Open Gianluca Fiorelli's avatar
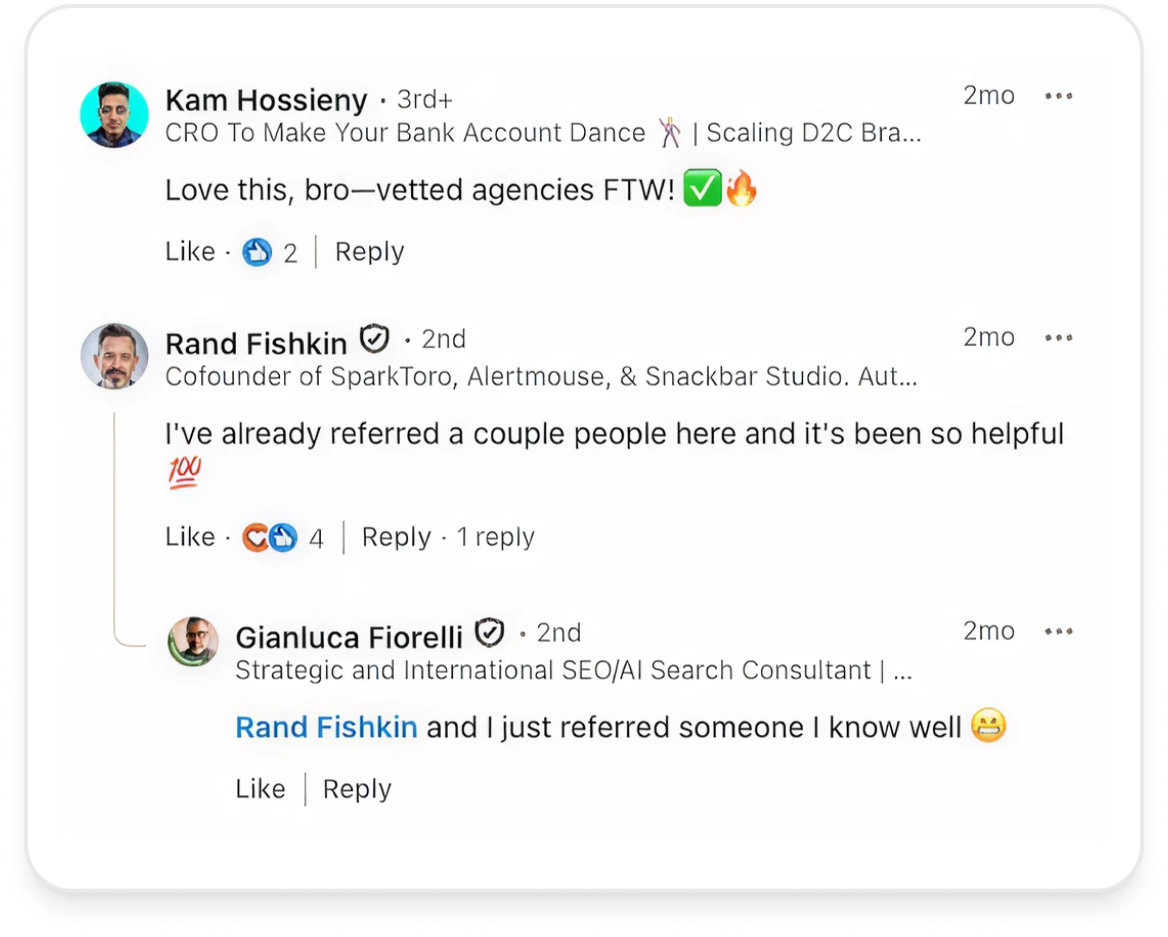The height and width of the screenshot is (937, 1168). pyautogui.click(x=193, y=642)
